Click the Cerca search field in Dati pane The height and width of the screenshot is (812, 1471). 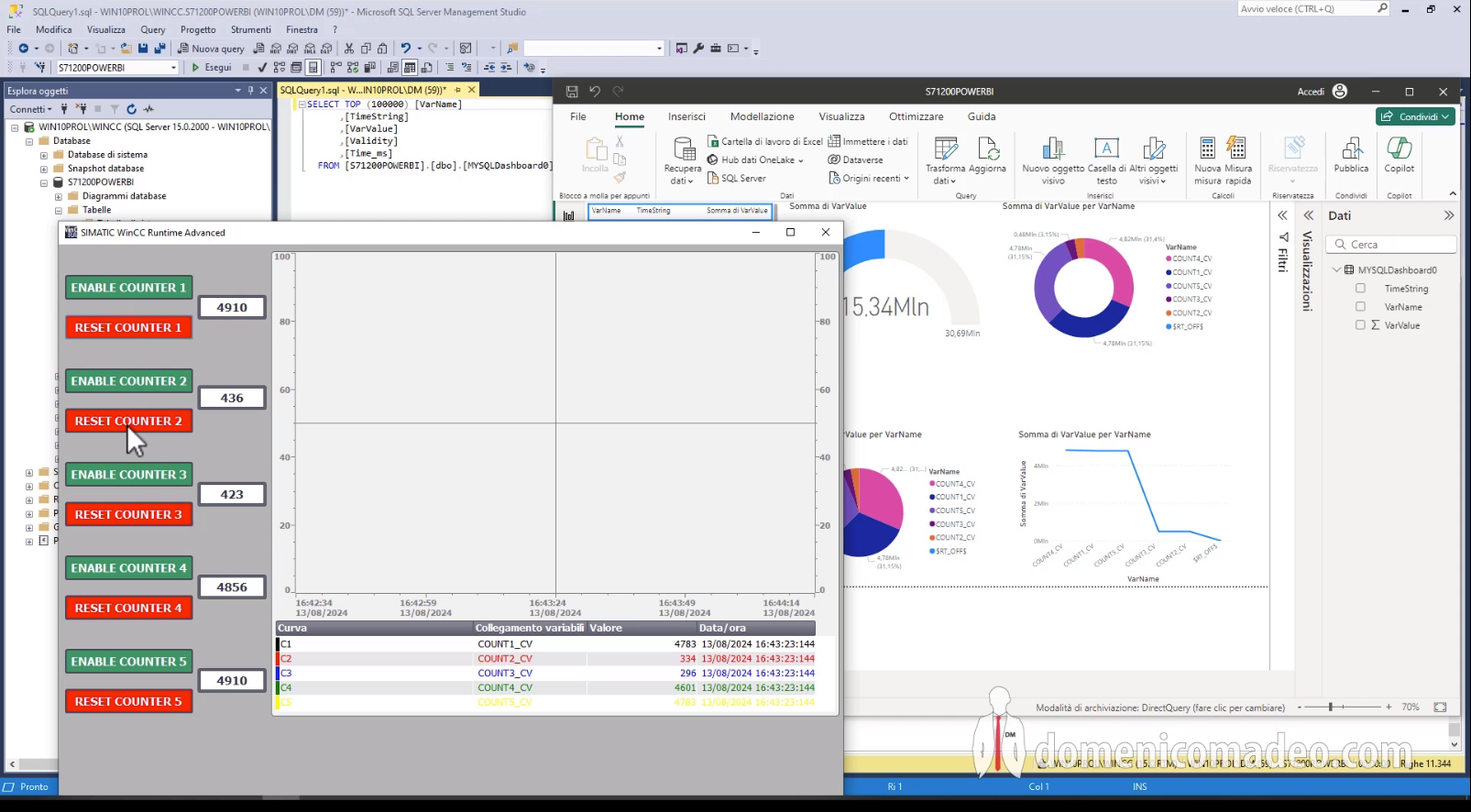click(x=1391, y=245)
